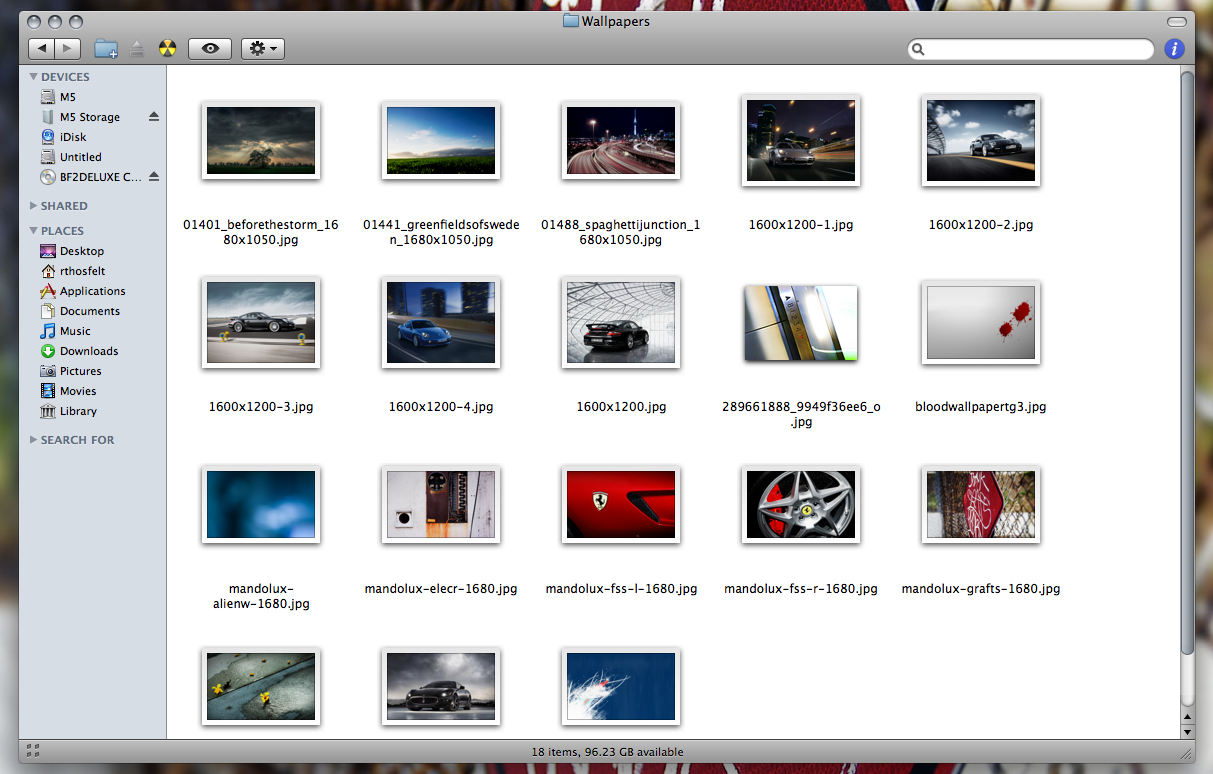The width and height of the screenshot is (1213, 774).
Task: Collapse the DEVICES section
Action: coord(33,77)
